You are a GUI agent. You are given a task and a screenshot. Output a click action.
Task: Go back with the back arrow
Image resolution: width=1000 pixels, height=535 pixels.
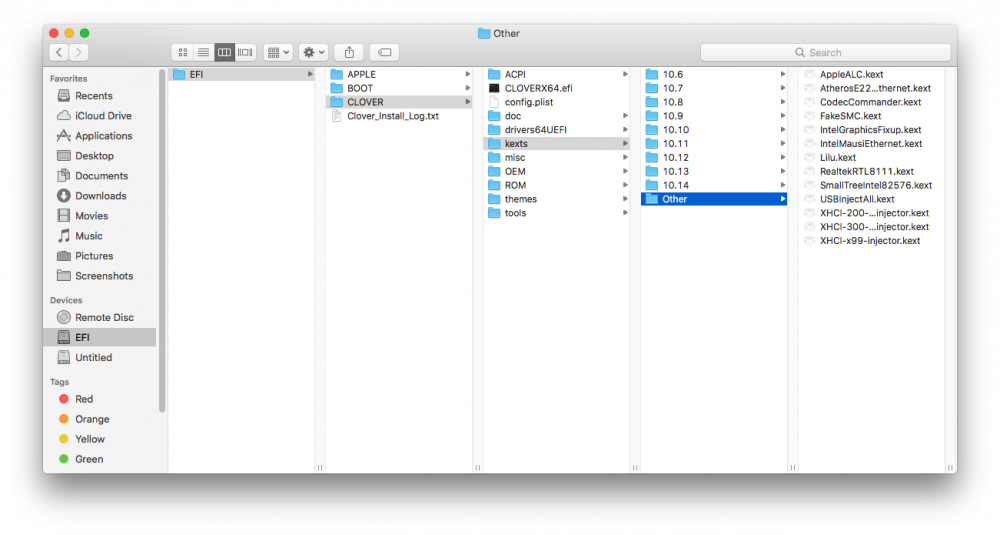coord(59,52)
